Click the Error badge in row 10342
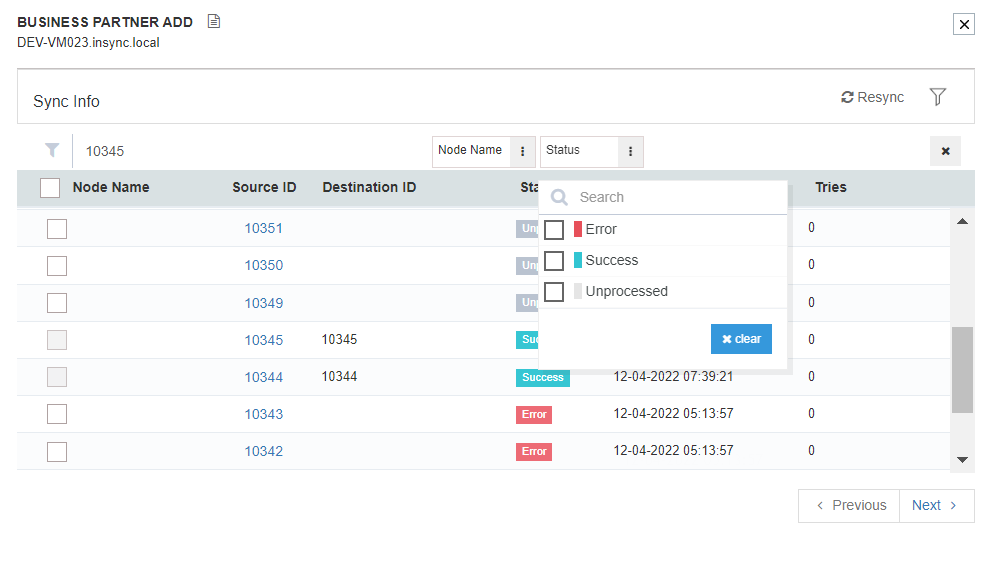The width and height of the screenshot is (991, 568). pyautogui.click(x=534, y=452)
